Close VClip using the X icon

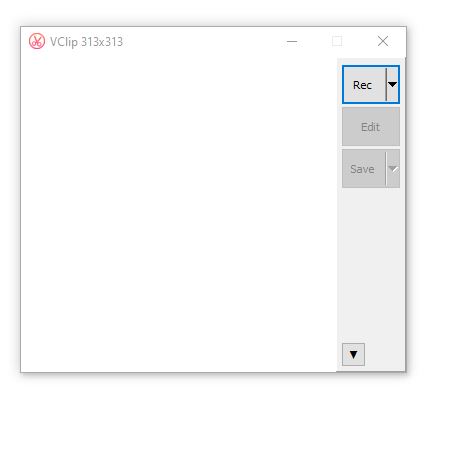383,41
